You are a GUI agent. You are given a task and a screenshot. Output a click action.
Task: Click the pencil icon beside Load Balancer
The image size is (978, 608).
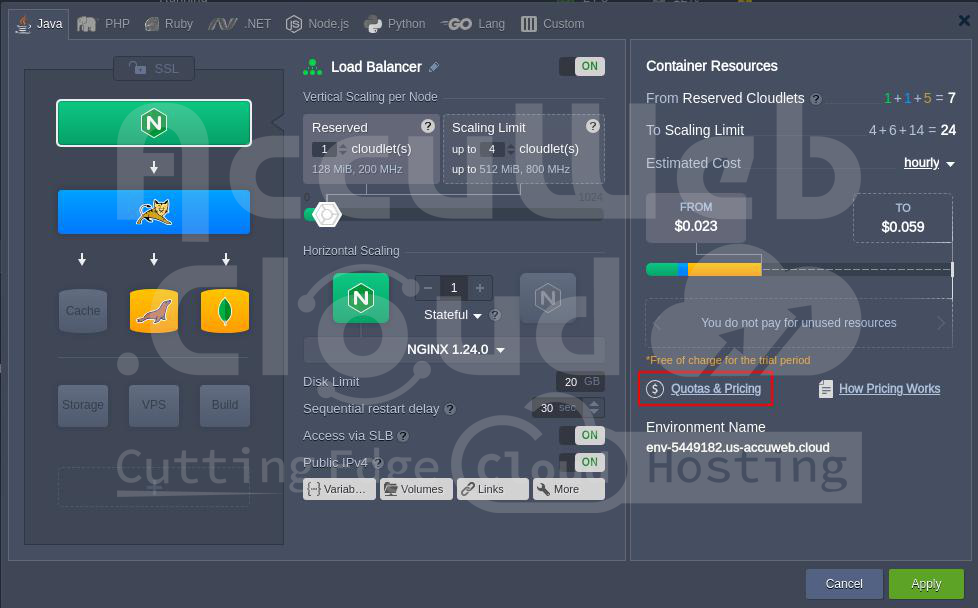[x=434, y=67]
